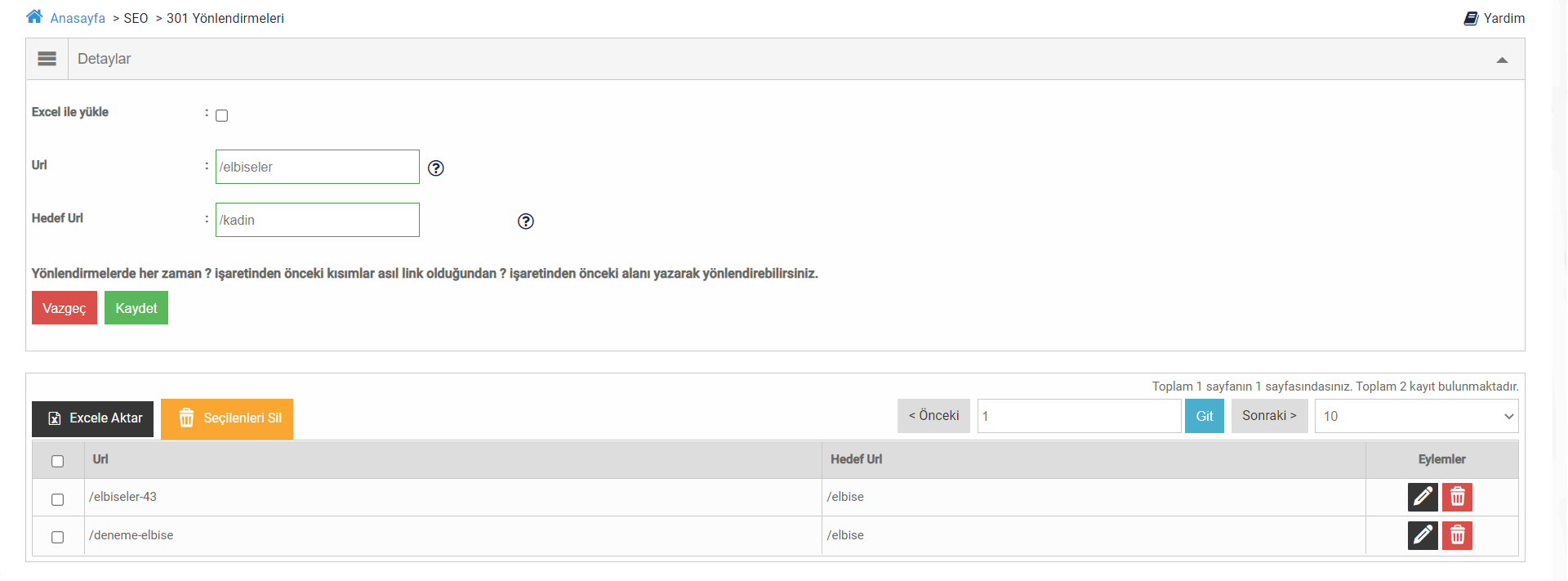Click the Excele Aktar export button
Screen dimensions: 1568x581
tap(93, 418)
